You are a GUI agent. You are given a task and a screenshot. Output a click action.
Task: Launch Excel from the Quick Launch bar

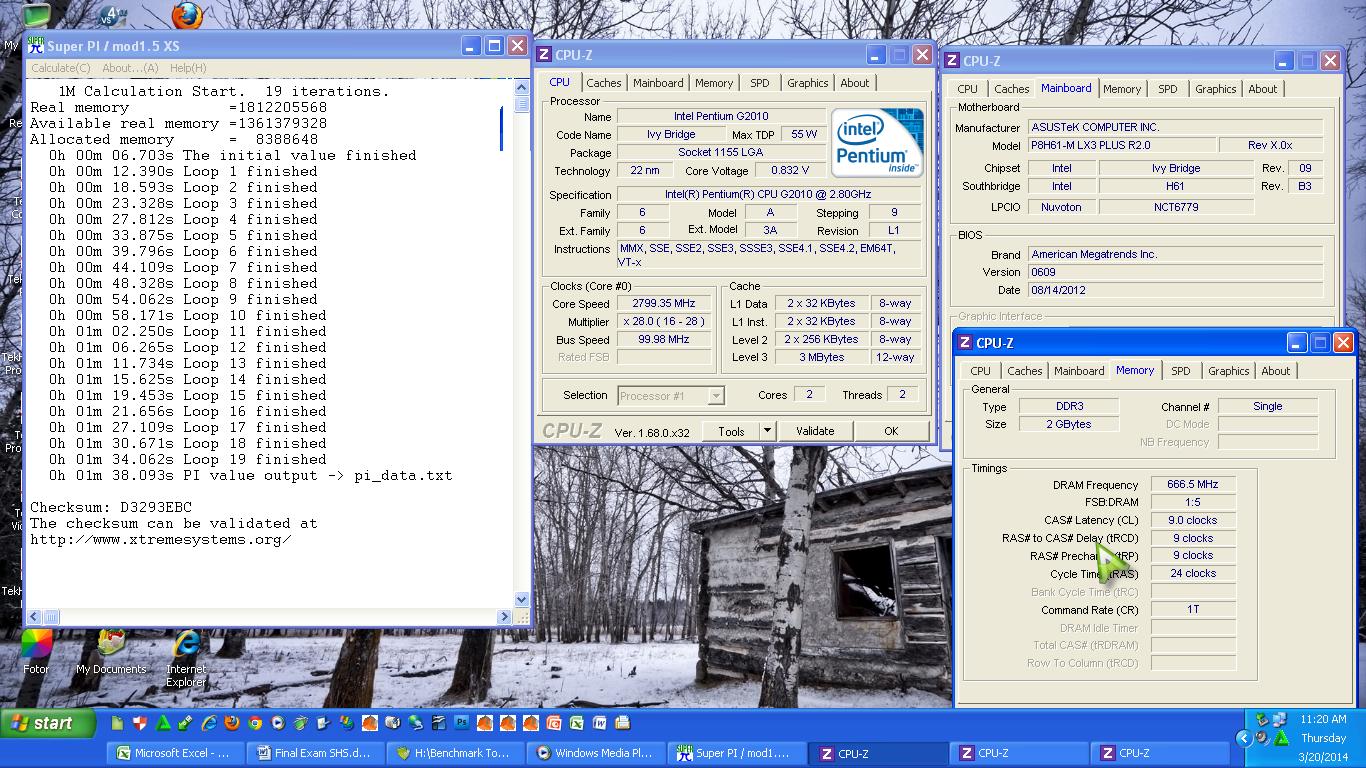coord(576,723)
